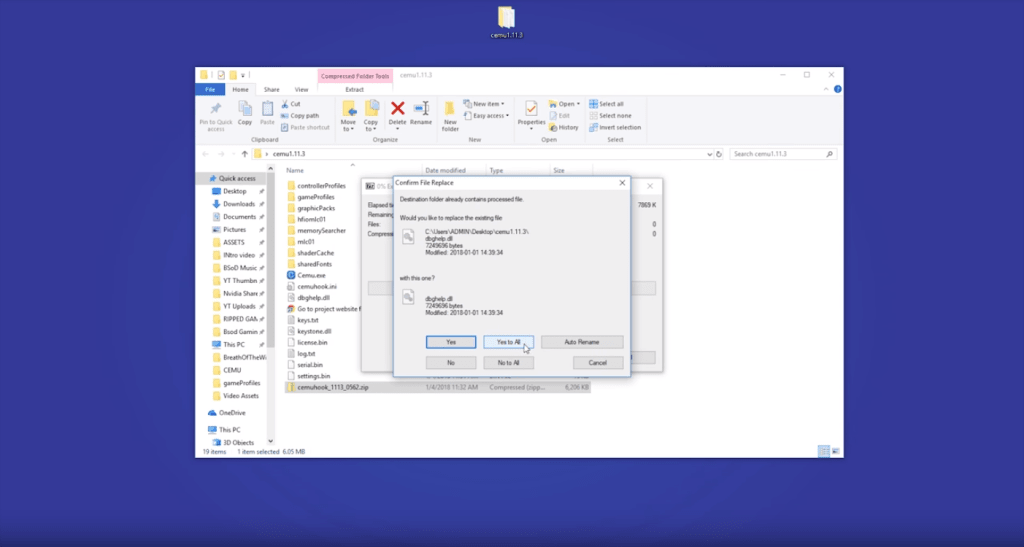The image size is (1024, 547).
Task: Click the Pin to Quick access icon
Action: (216, 109)
